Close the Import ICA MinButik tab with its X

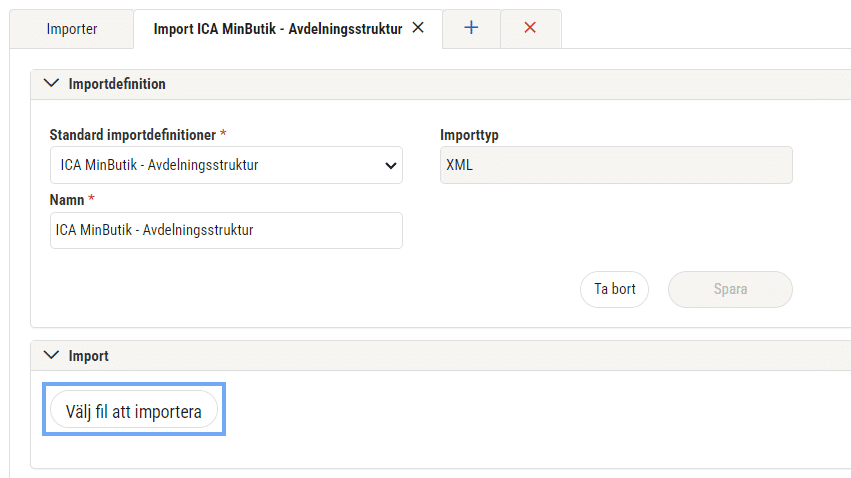418,28
